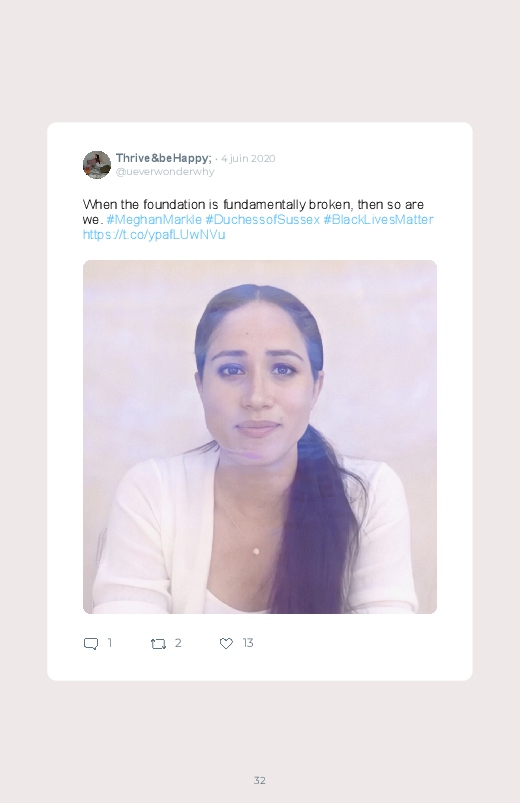Click the reply speech bubble icon
Screen dimensions: 520x803
(x=91, y=644)
